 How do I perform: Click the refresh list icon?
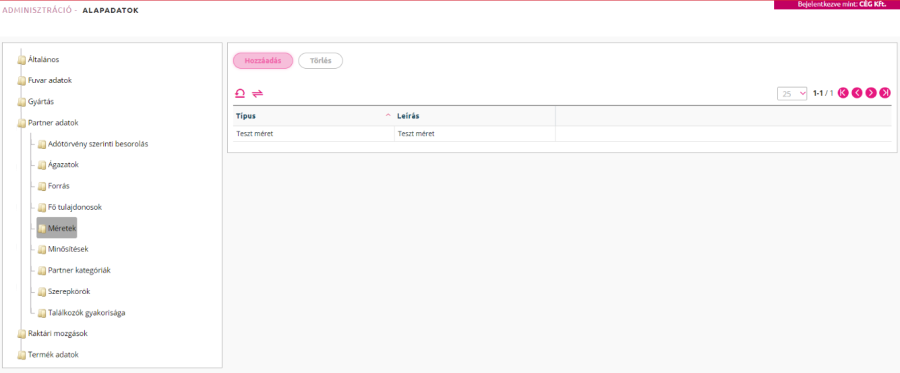tap(240, 93)
